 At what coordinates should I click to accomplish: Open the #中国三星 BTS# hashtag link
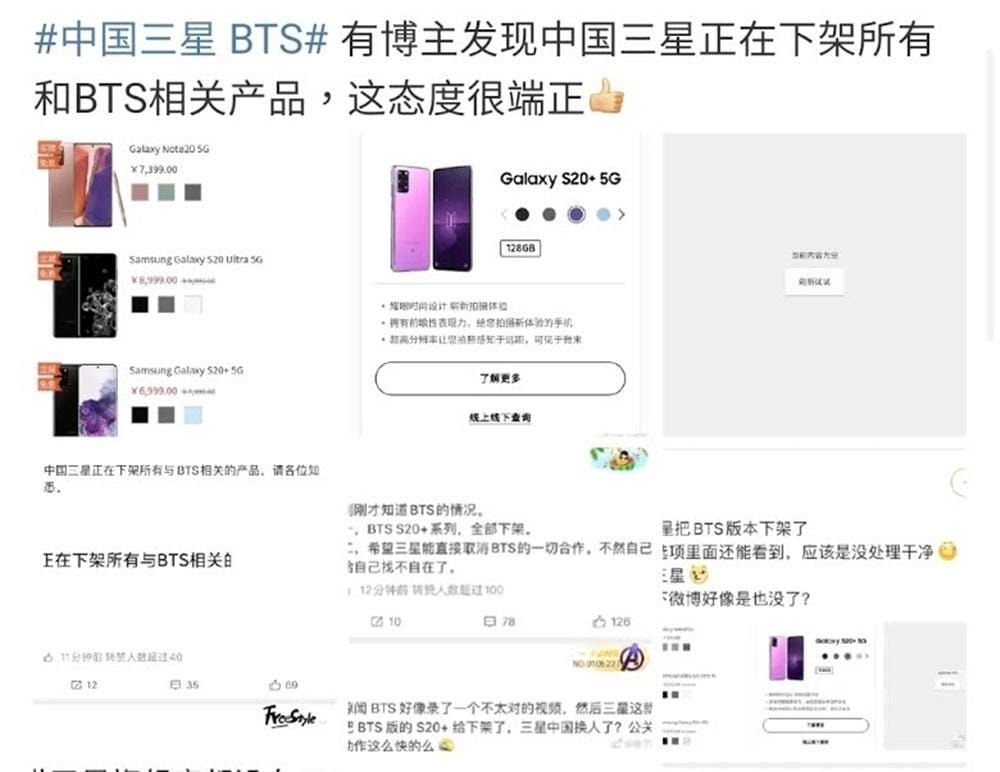point(181,39)
